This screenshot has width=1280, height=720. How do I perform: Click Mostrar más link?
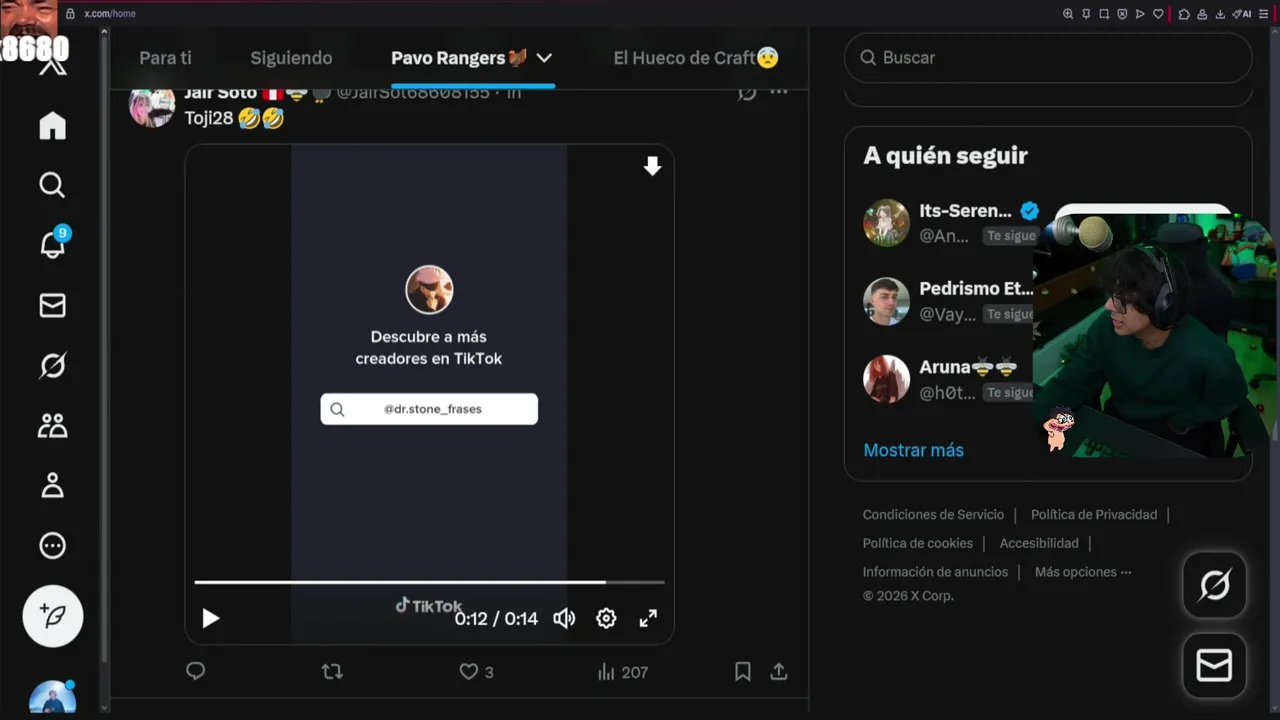click(x=913, y=450)
